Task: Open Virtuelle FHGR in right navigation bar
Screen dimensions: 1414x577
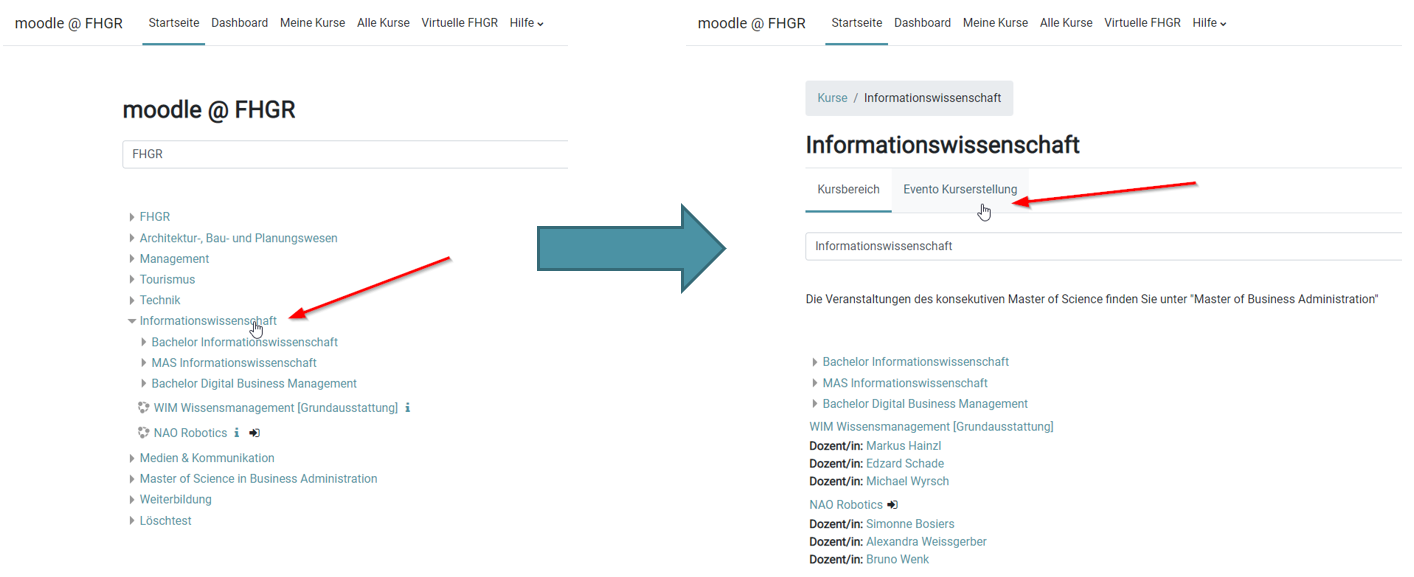Action: (x=1142, y=23)
